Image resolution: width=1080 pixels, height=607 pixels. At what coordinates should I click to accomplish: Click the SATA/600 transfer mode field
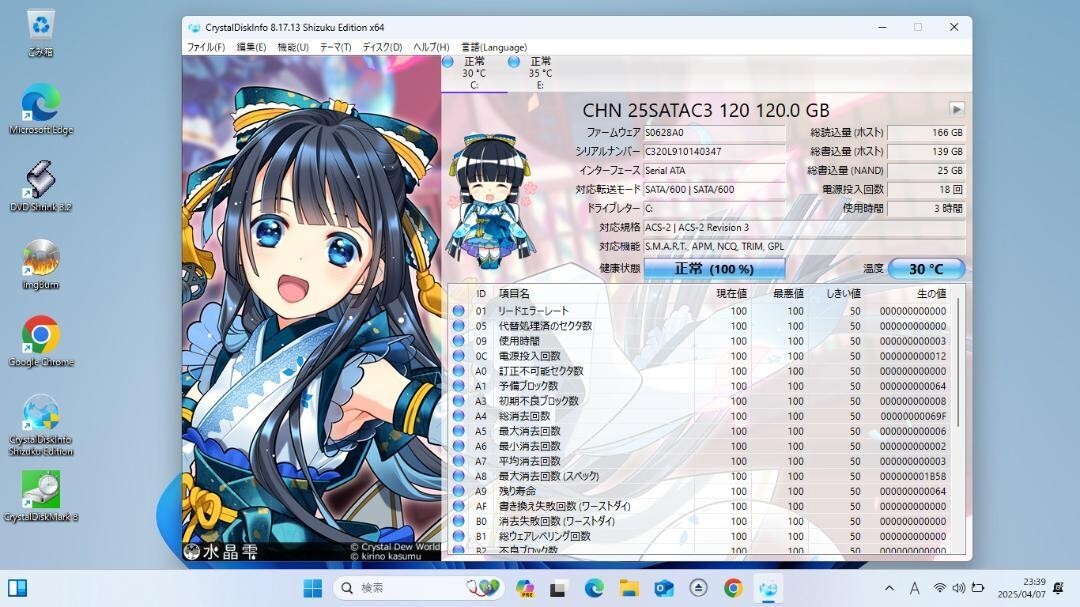714,189
